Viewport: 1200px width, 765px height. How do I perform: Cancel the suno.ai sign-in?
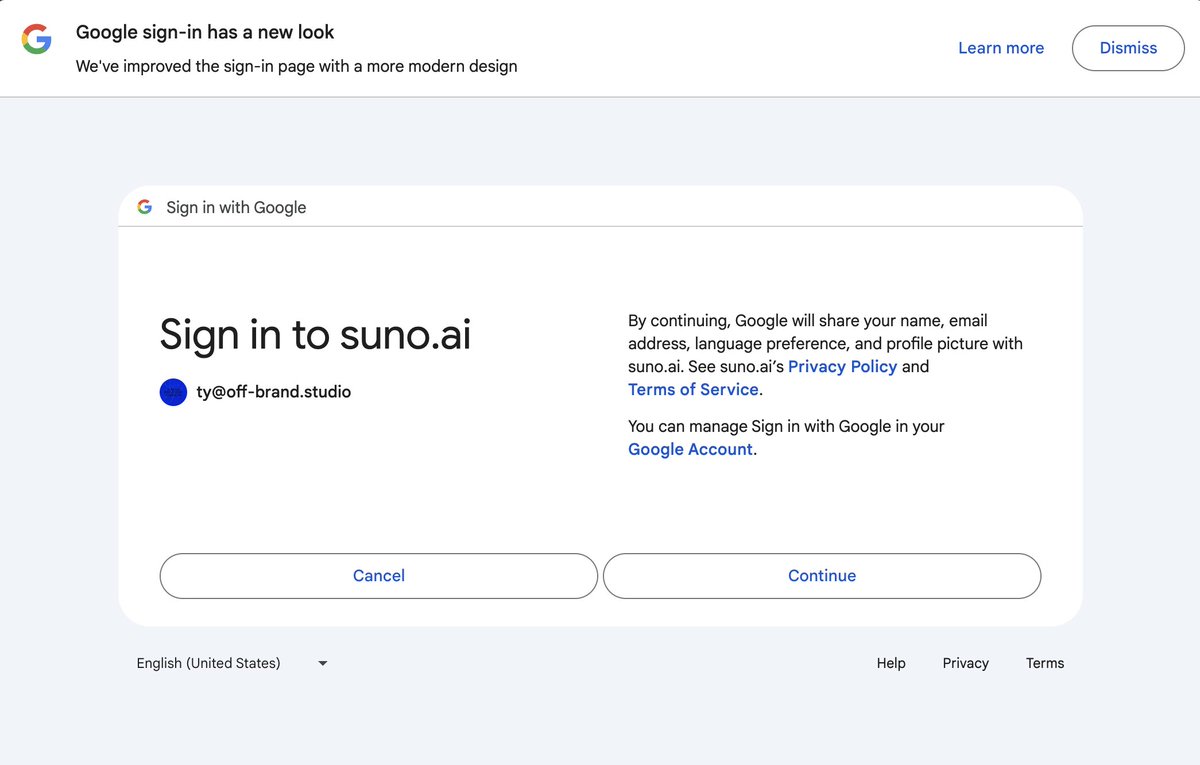pos(379,576)
